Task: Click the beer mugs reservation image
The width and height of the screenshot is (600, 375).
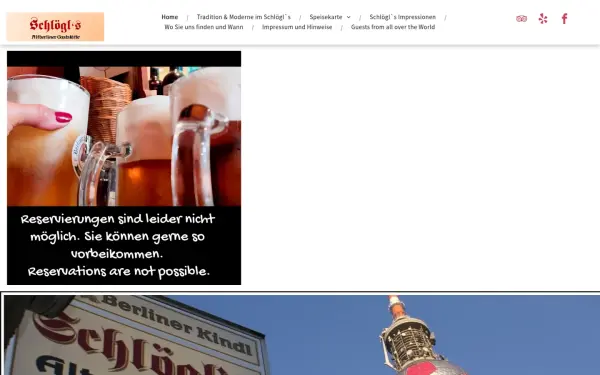Action: point(124,168)
